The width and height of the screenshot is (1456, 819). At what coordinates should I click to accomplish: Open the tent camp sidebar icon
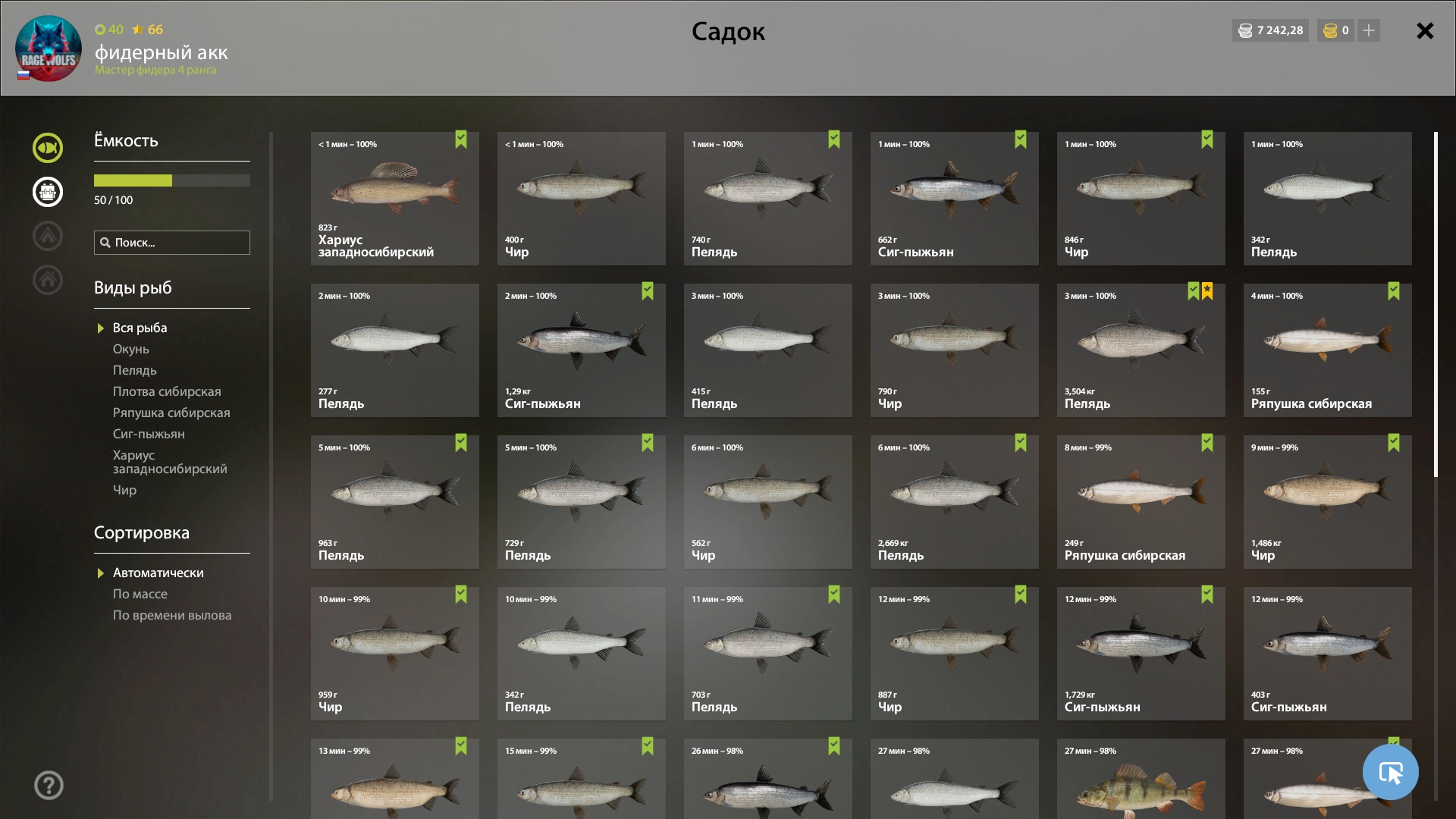(x=48, y=236)
